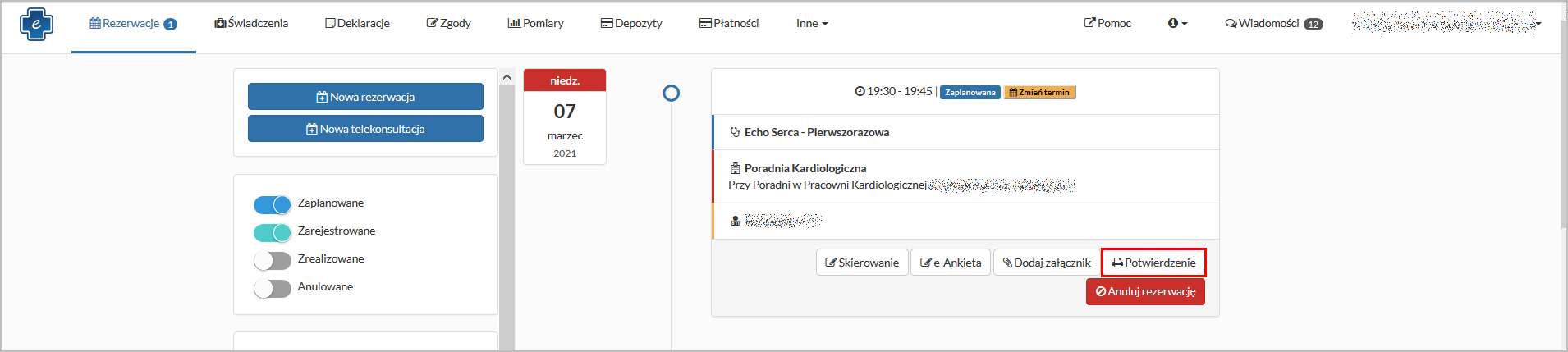
Task: Click the Zmień termin button
Action: coord(1039,92)
